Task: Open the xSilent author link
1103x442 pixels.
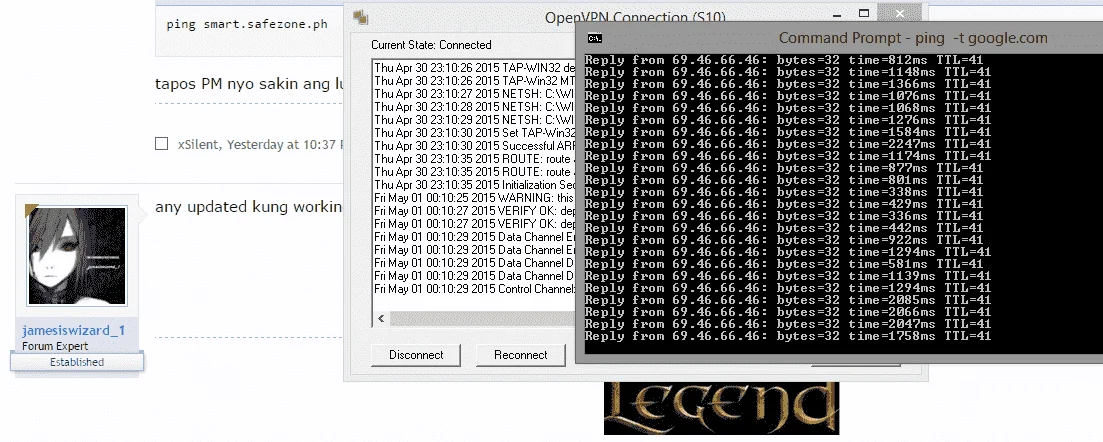Action: pyautogui.click(x=200, y=144)
